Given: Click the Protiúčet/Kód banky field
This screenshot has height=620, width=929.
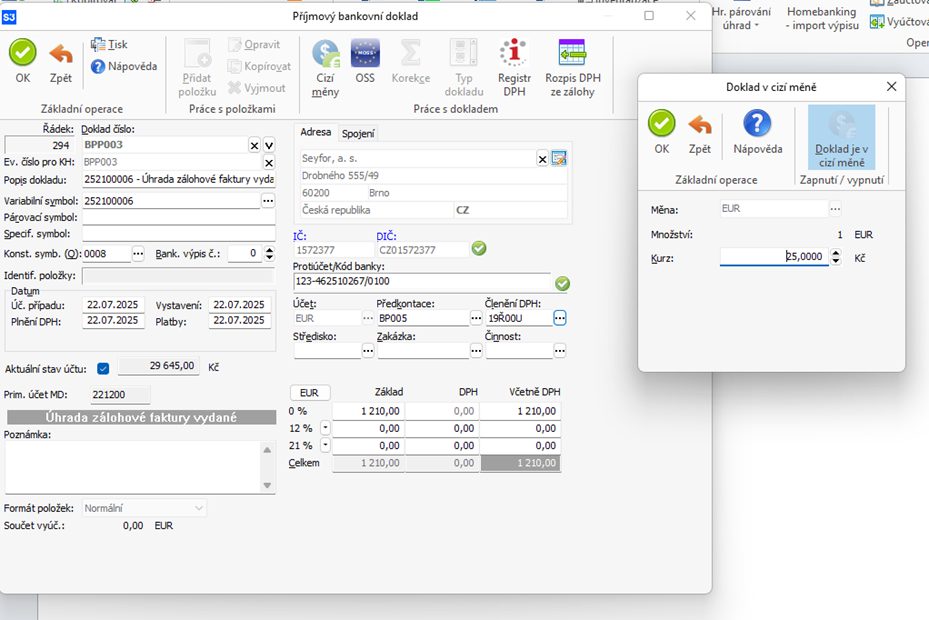Looking at the screenshot, I should pyautogui.click(x=422, y=282).
